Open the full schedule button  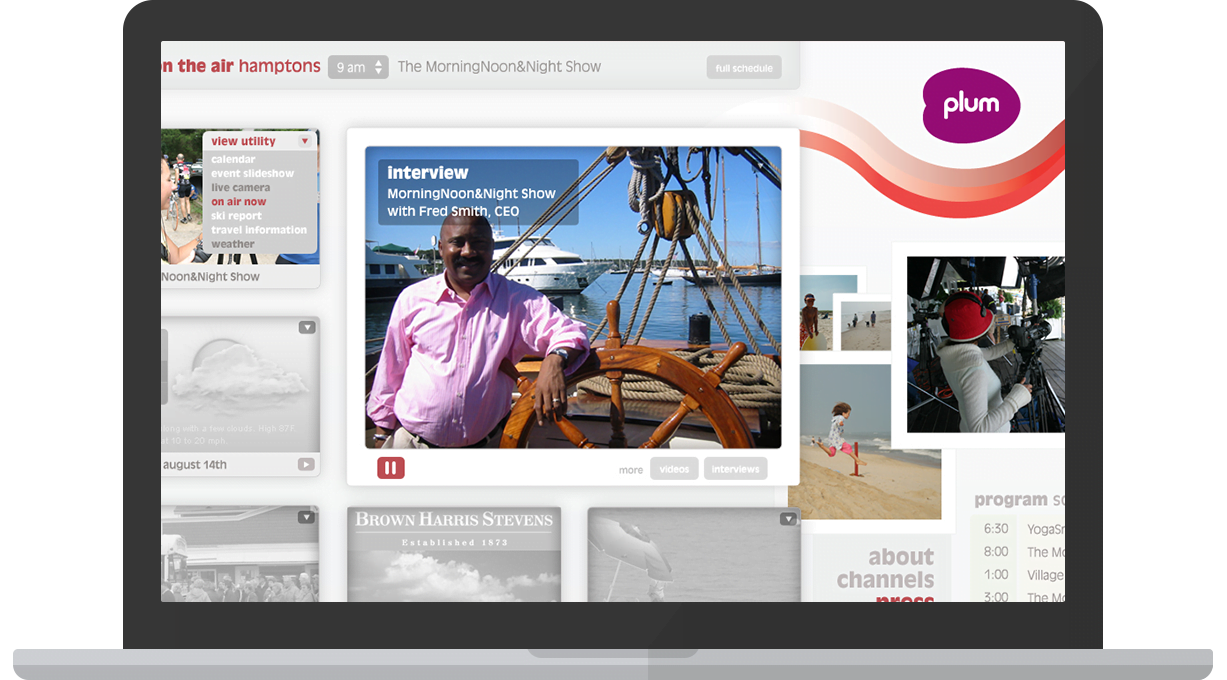tap(743, 68)
